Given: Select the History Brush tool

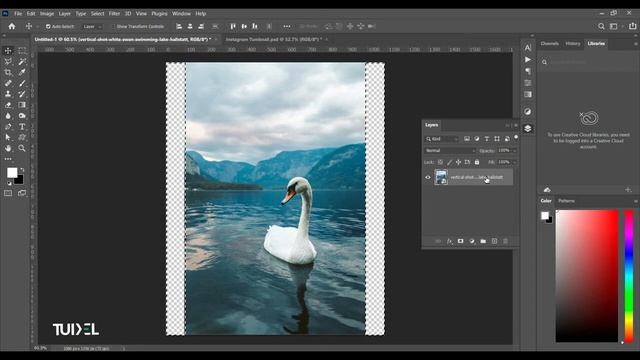Looking at the screenshot, I should [x=22, y=94].
